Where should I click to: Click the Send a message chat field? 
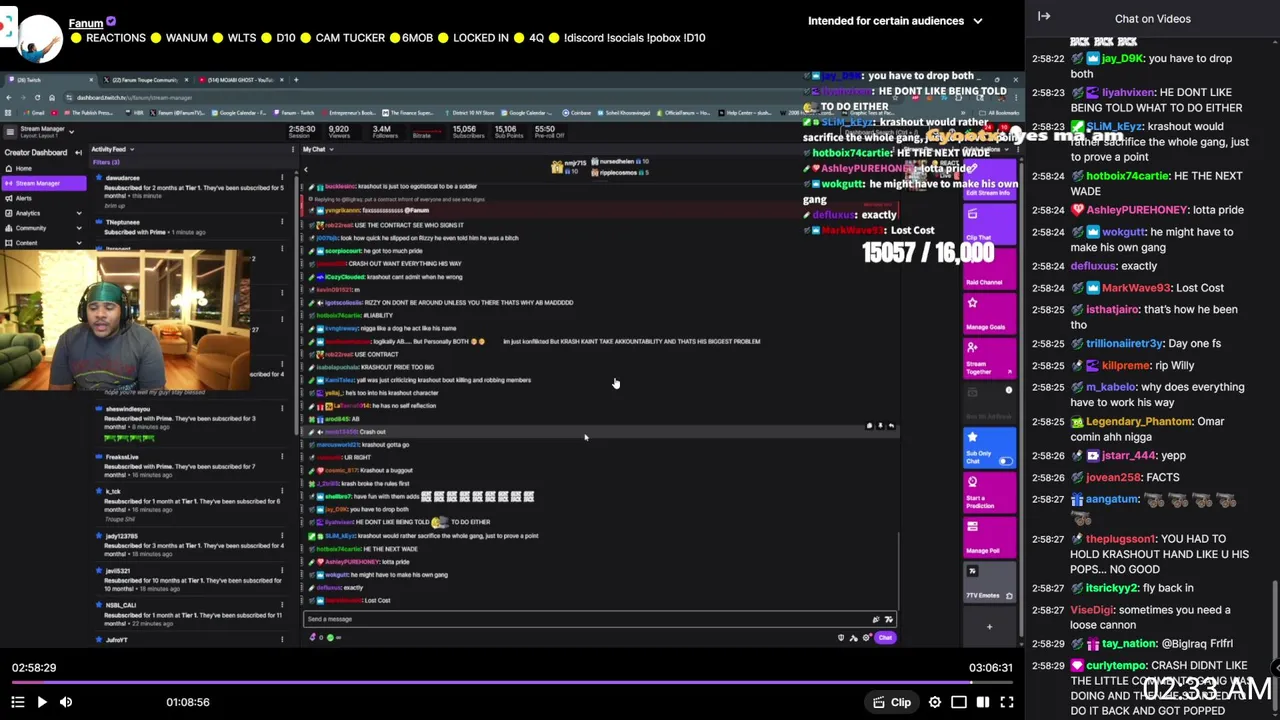[600, 619]
